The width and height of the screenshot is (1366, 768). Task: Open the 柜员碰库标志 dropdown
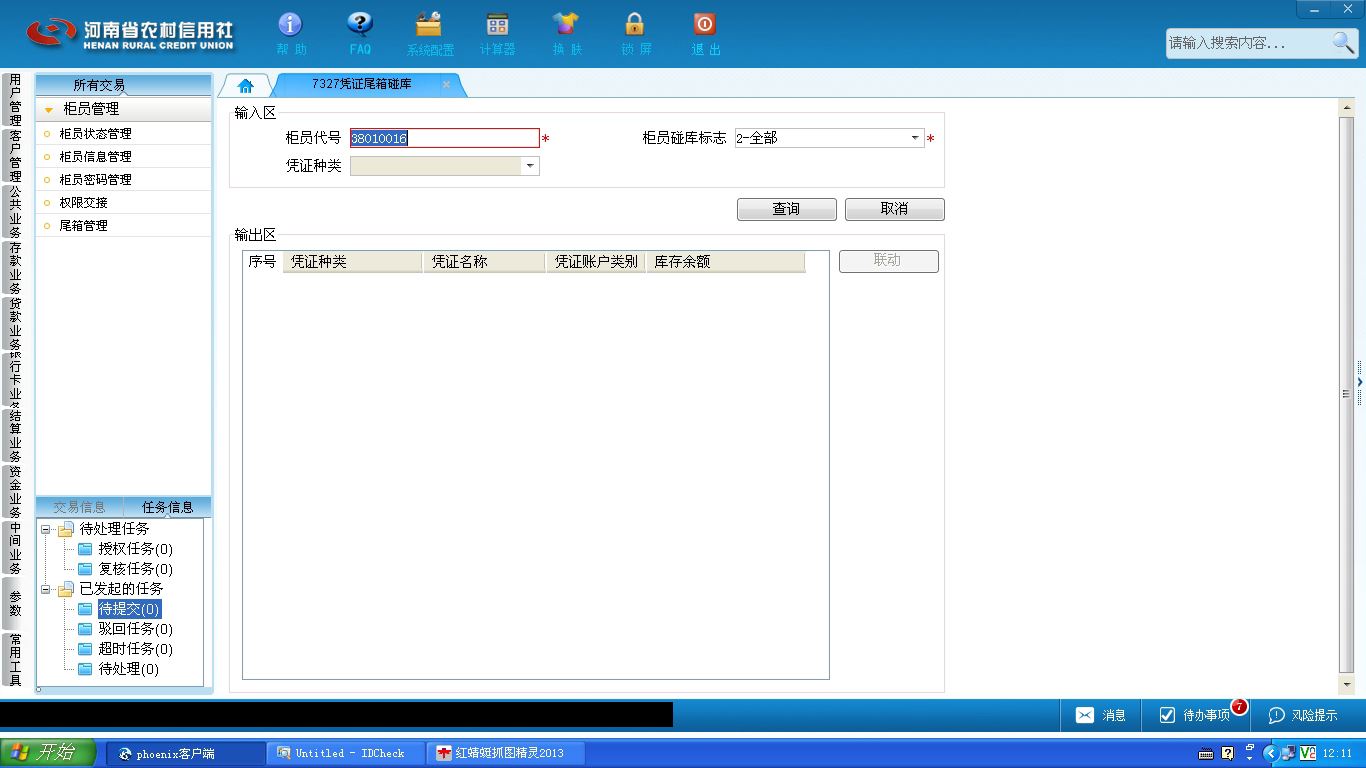pos(914,138)
